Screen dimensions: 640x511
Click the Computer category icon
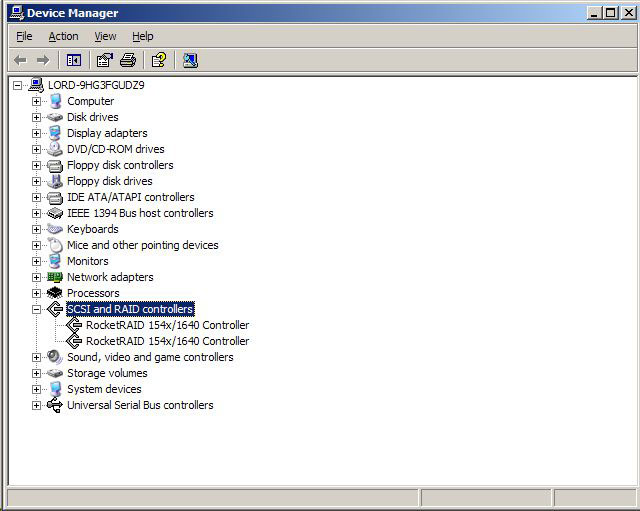(x=55, y=101)
